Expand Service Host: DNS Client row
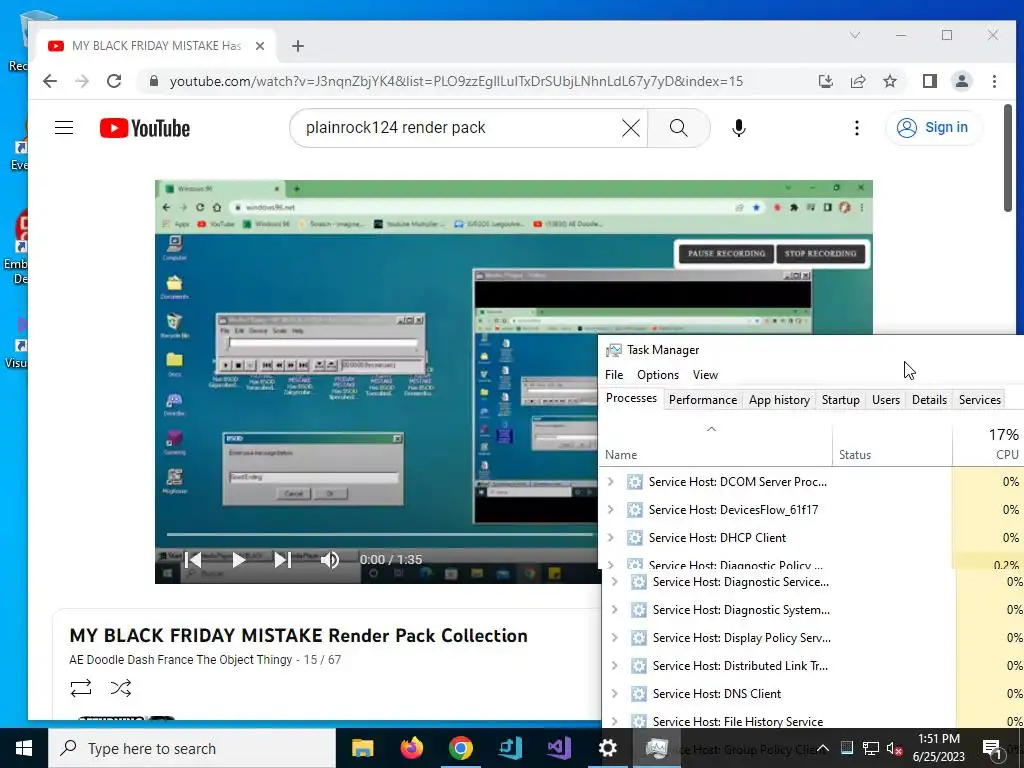 (x=615, y=694)
